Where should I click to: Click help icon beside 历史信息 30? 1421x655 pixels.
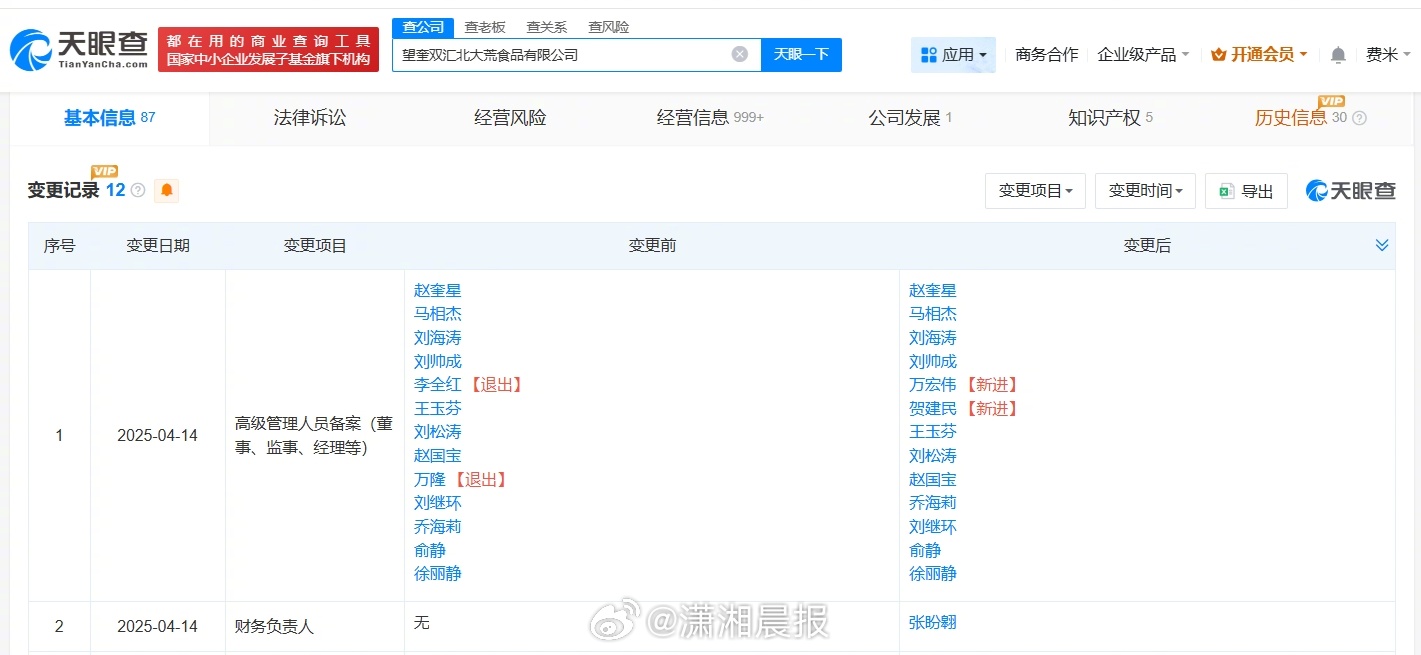[1359, 118]
